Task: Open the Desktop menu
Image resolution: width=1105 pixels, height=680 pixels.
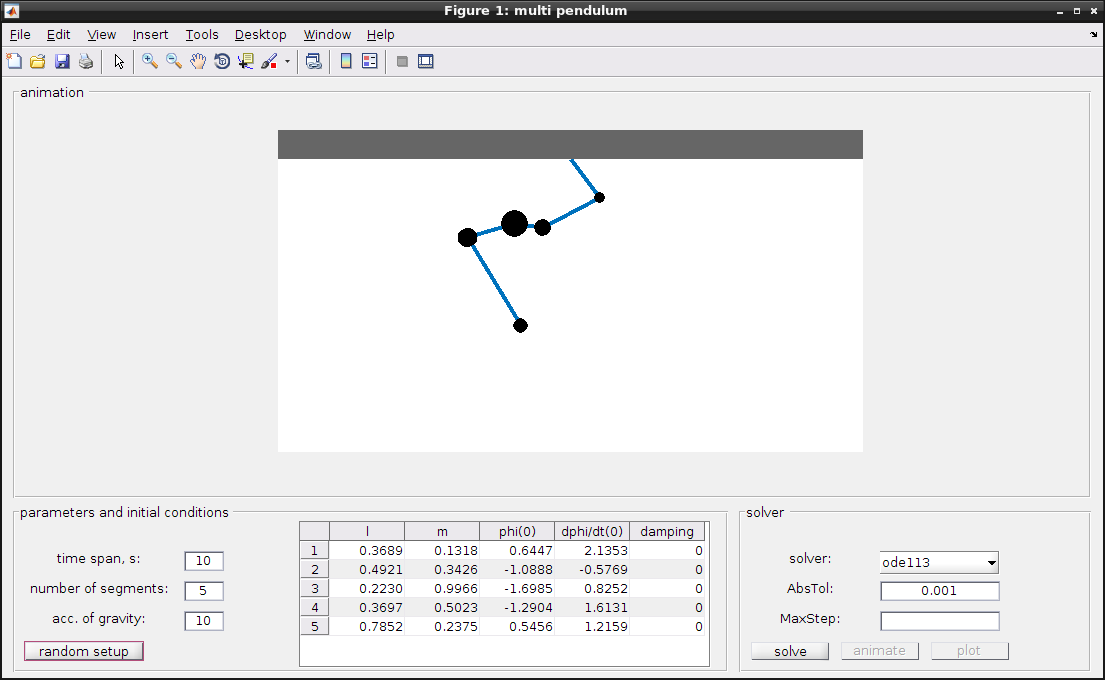Action: click(260, 35)
